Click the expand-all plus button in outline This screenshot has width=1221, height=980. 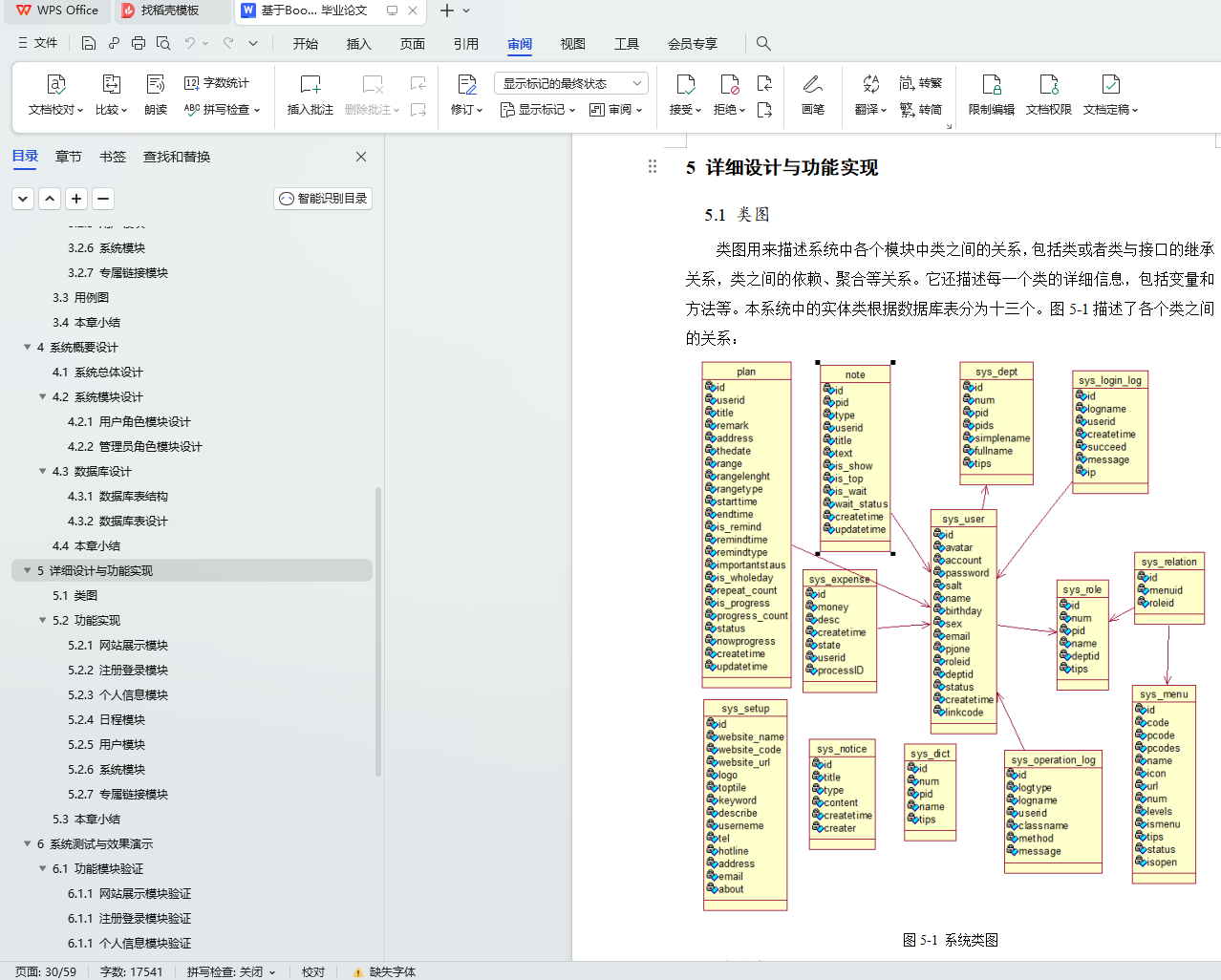(76, 199)
